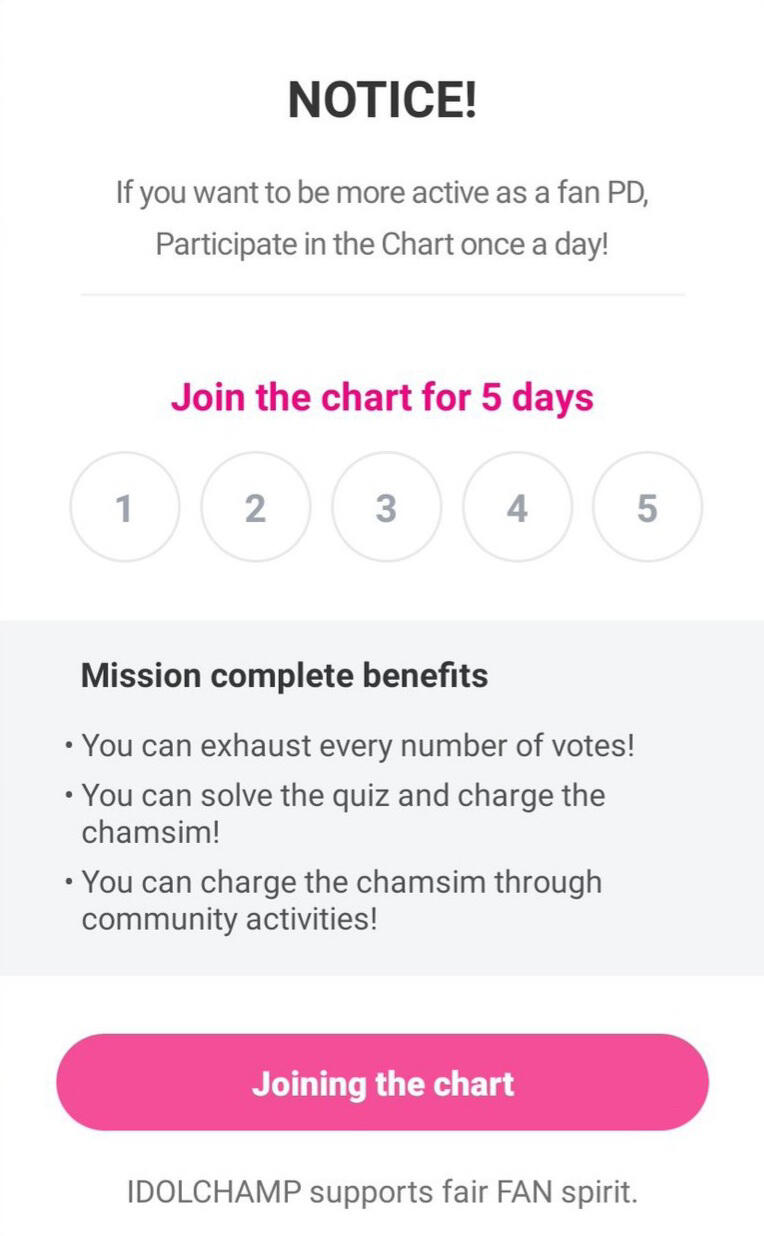Select the day 3 circle

coord(386,507)
